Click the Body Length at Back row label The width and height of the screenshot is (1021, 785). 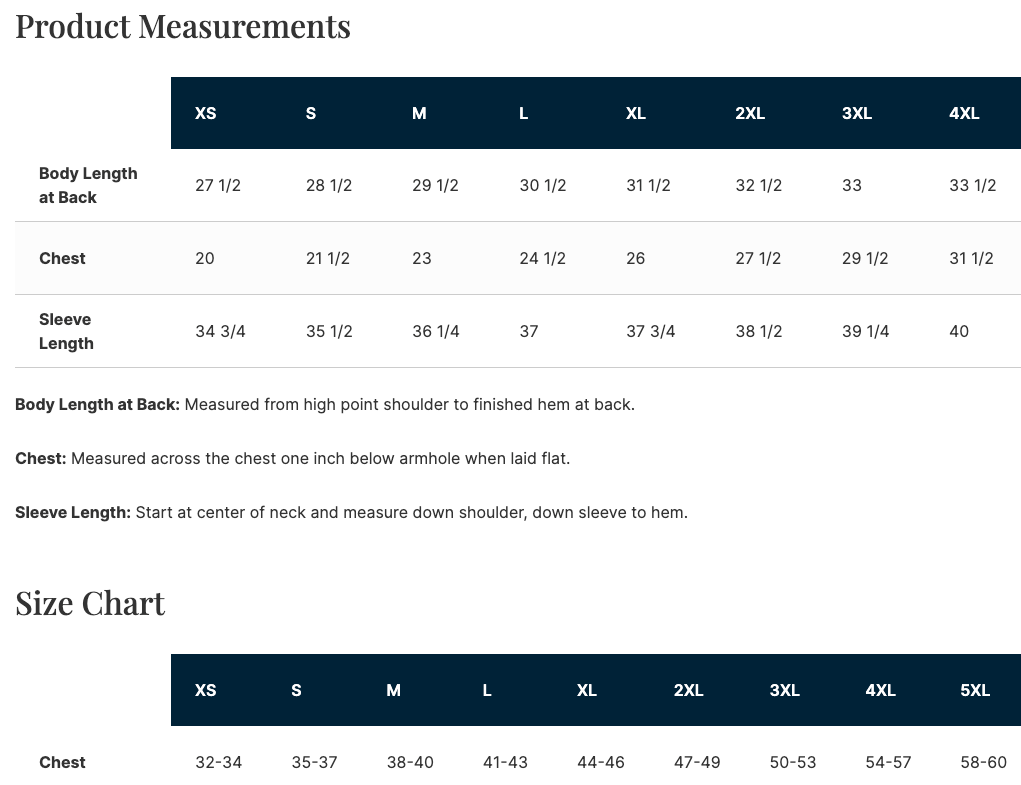point(88,186)
